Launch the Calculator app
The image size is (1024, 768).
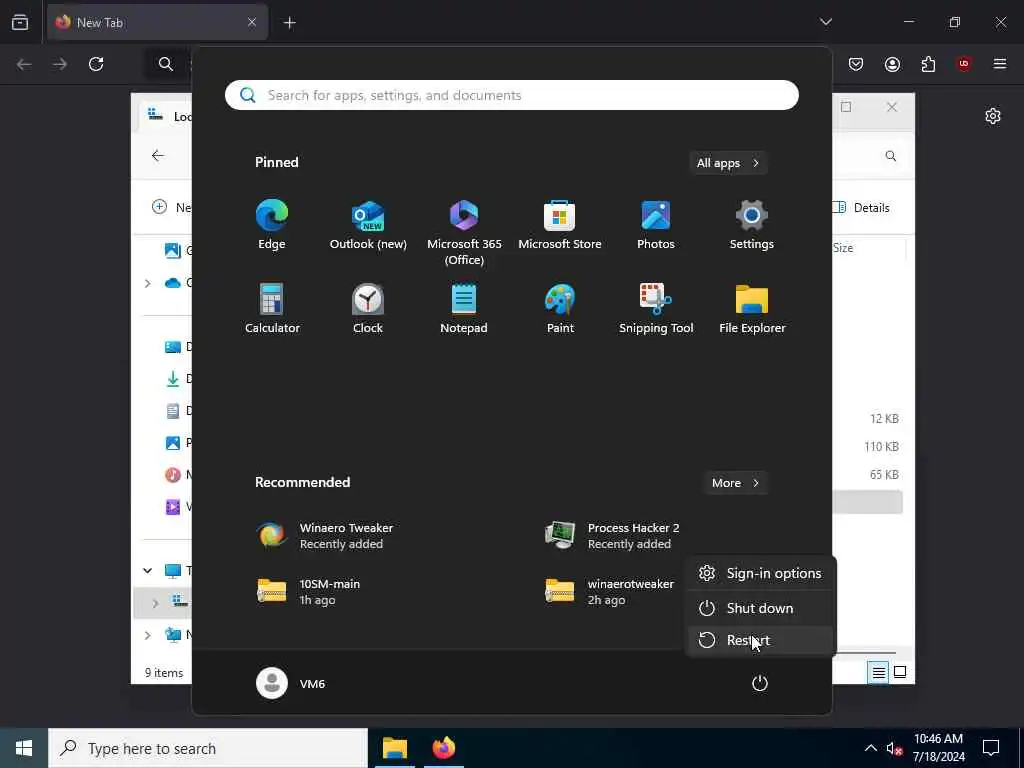point(272,310)
